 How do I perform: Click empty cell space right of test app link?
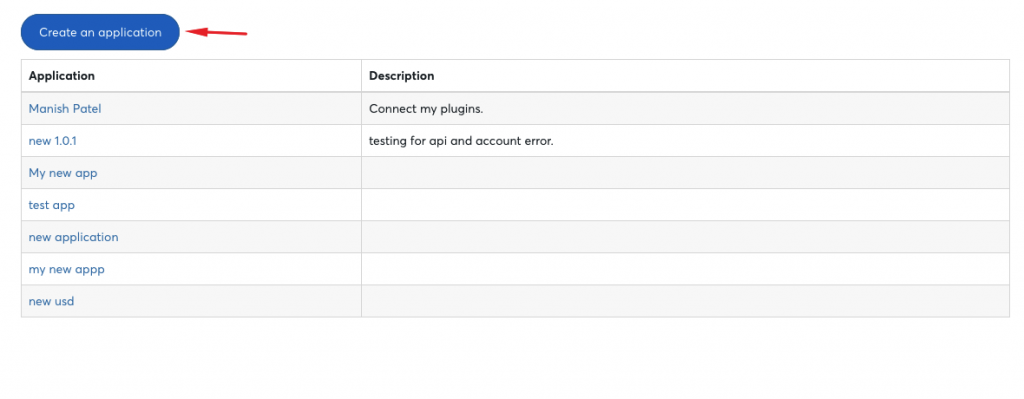(217, 205)
